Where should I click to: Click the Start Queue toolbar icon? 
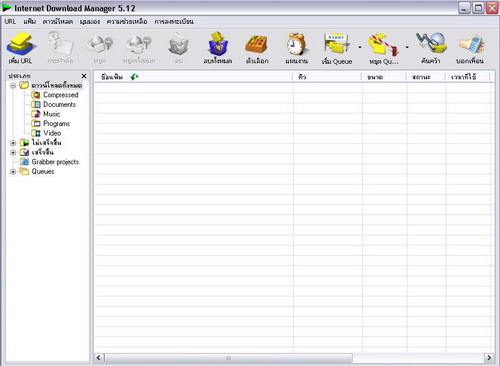click(x=337, y=44)
